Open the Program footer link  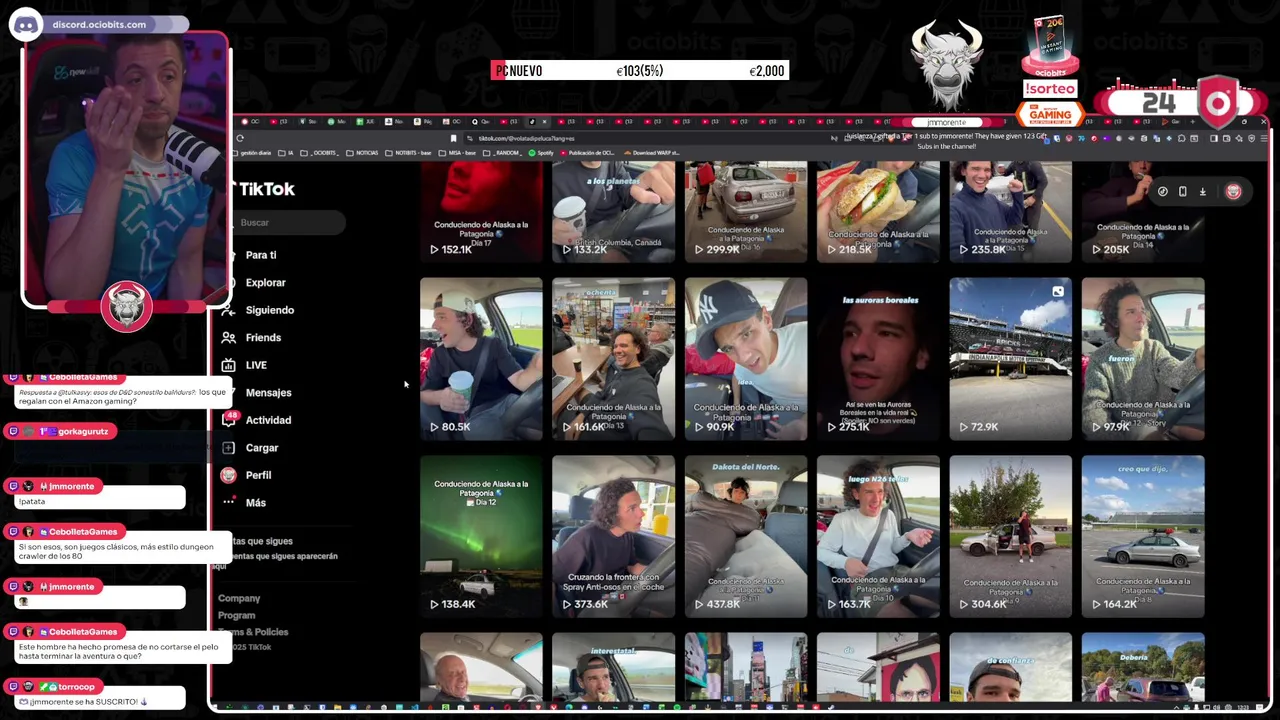click(237, 615)
